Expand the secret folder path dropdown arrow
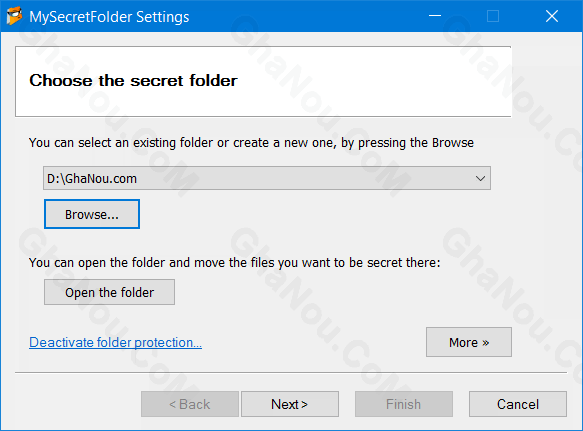 click(x=480, y=178)
